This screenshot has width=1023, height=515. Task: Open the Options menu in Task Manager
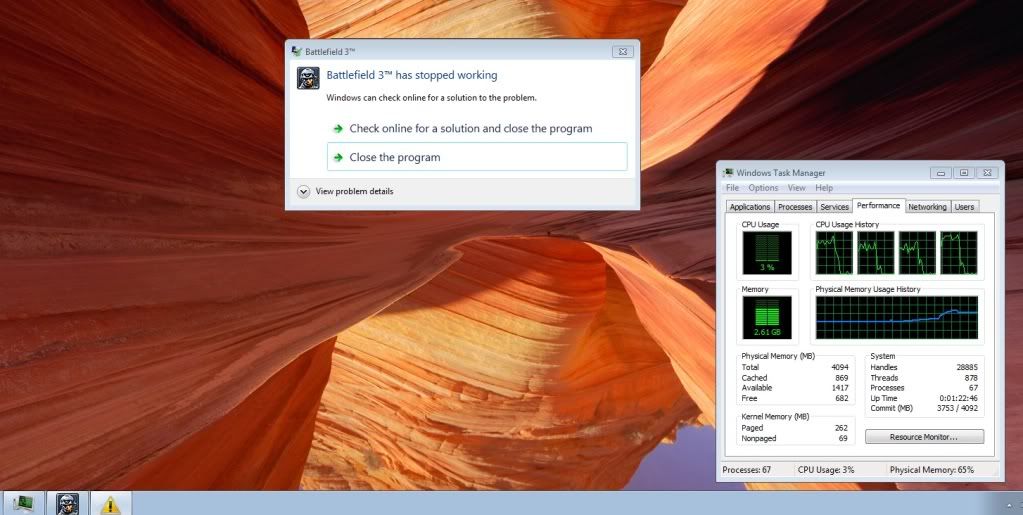[763, 187]
